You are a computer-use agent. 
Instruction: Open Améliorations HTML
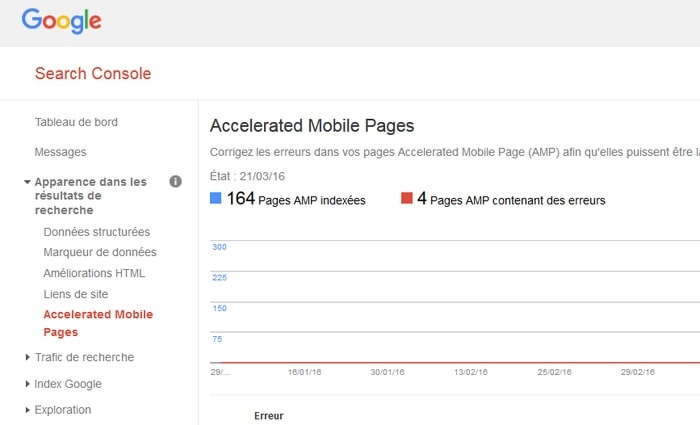pos(94,273)
